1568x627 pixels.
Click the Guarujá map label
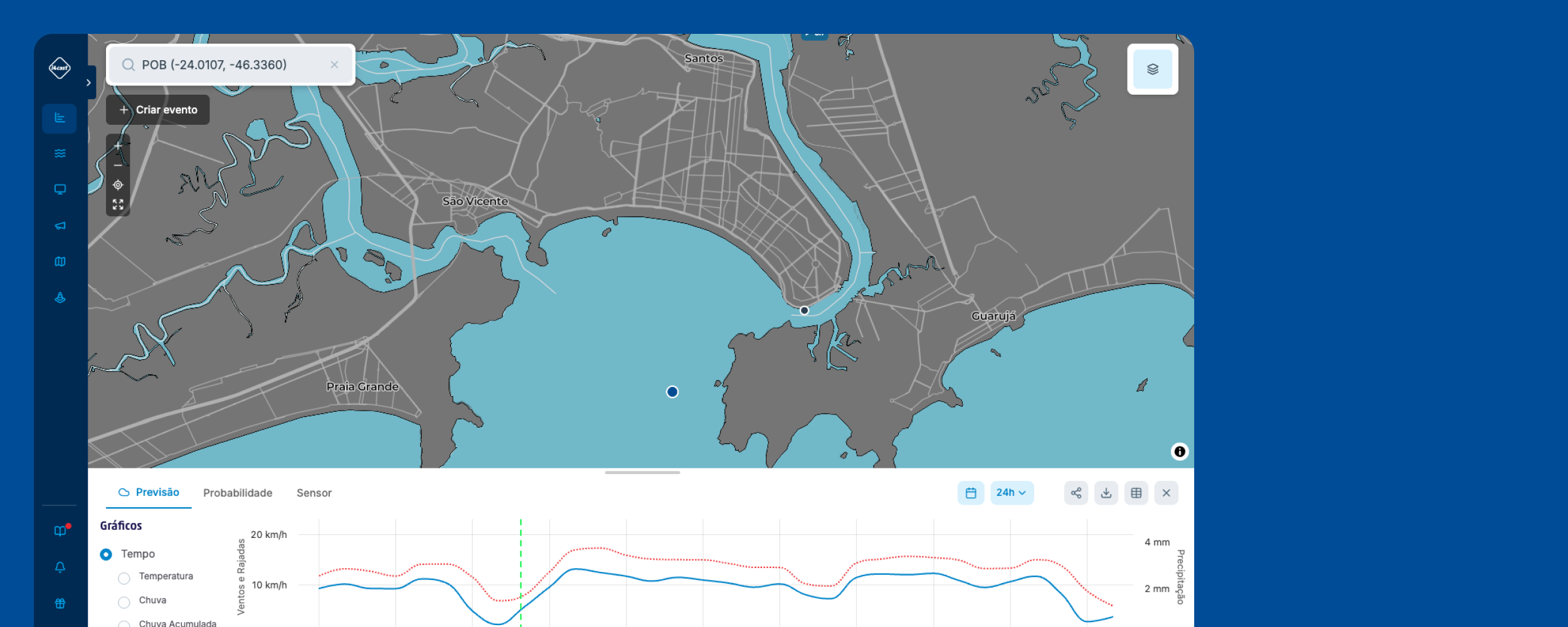click(993, 316)
